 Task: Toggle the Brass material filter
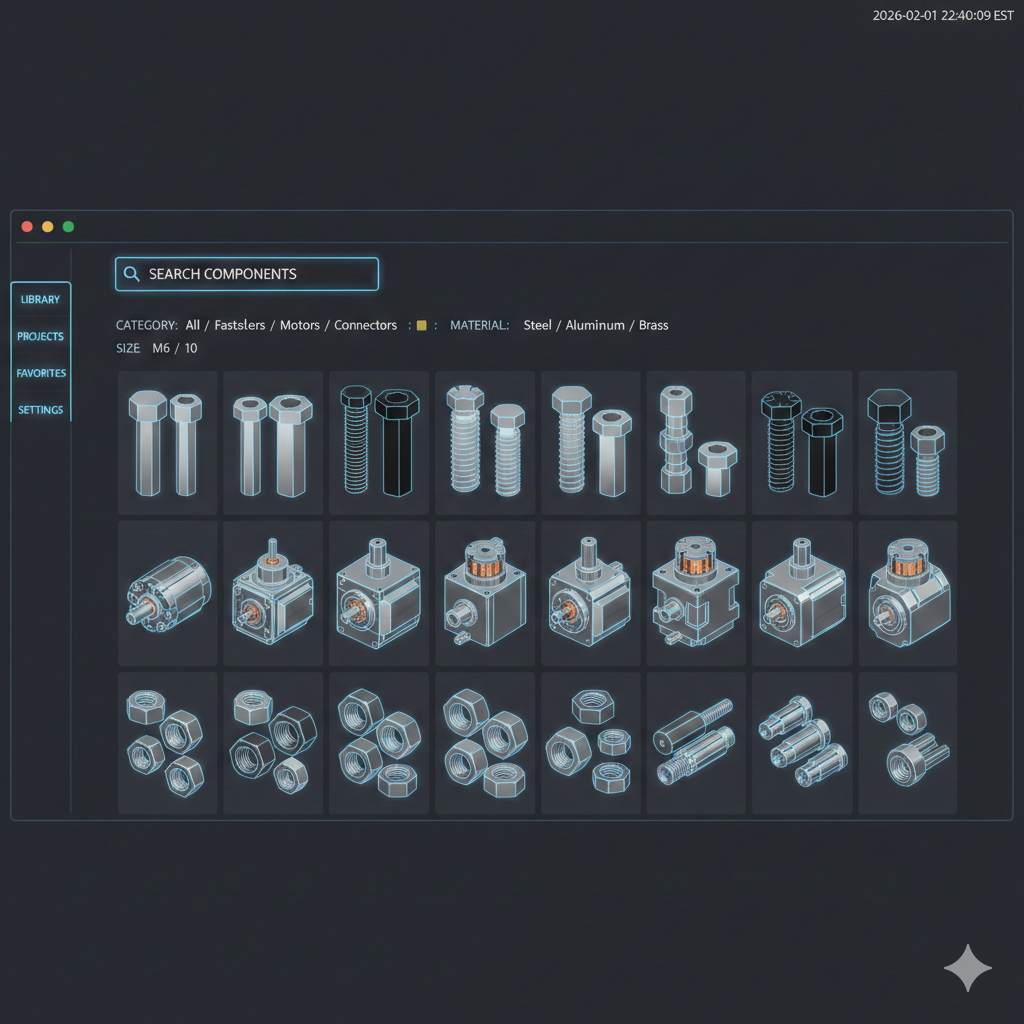pyautogui.click(x=653, y=325)
